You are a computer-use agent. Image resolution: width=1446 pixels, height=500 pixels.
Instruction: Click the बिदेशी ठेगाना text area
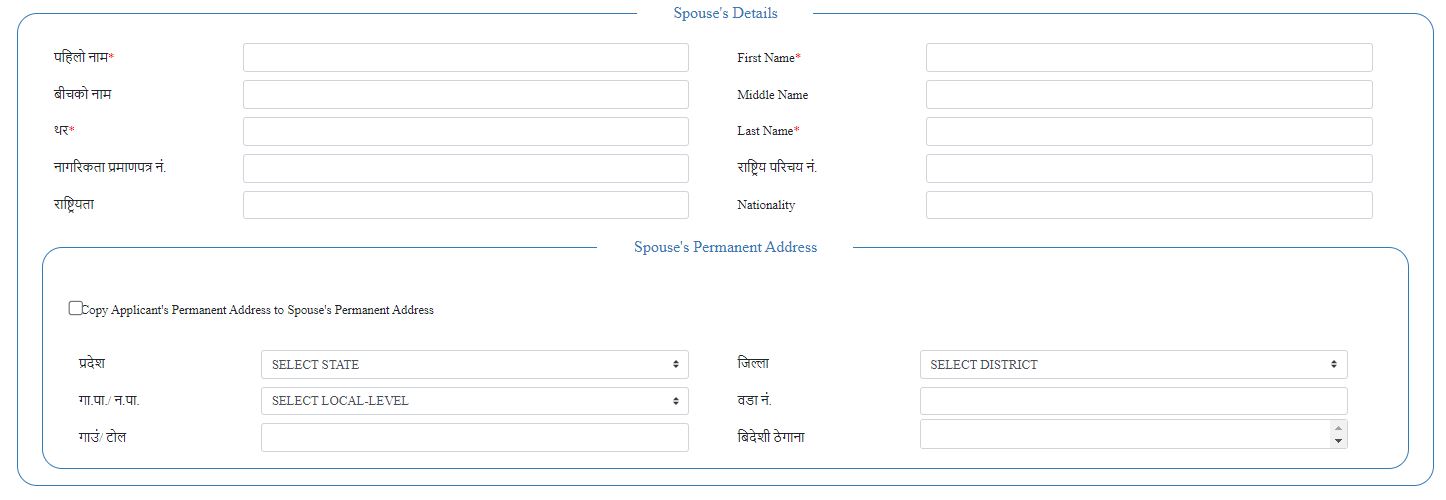tap(1125, 434)
